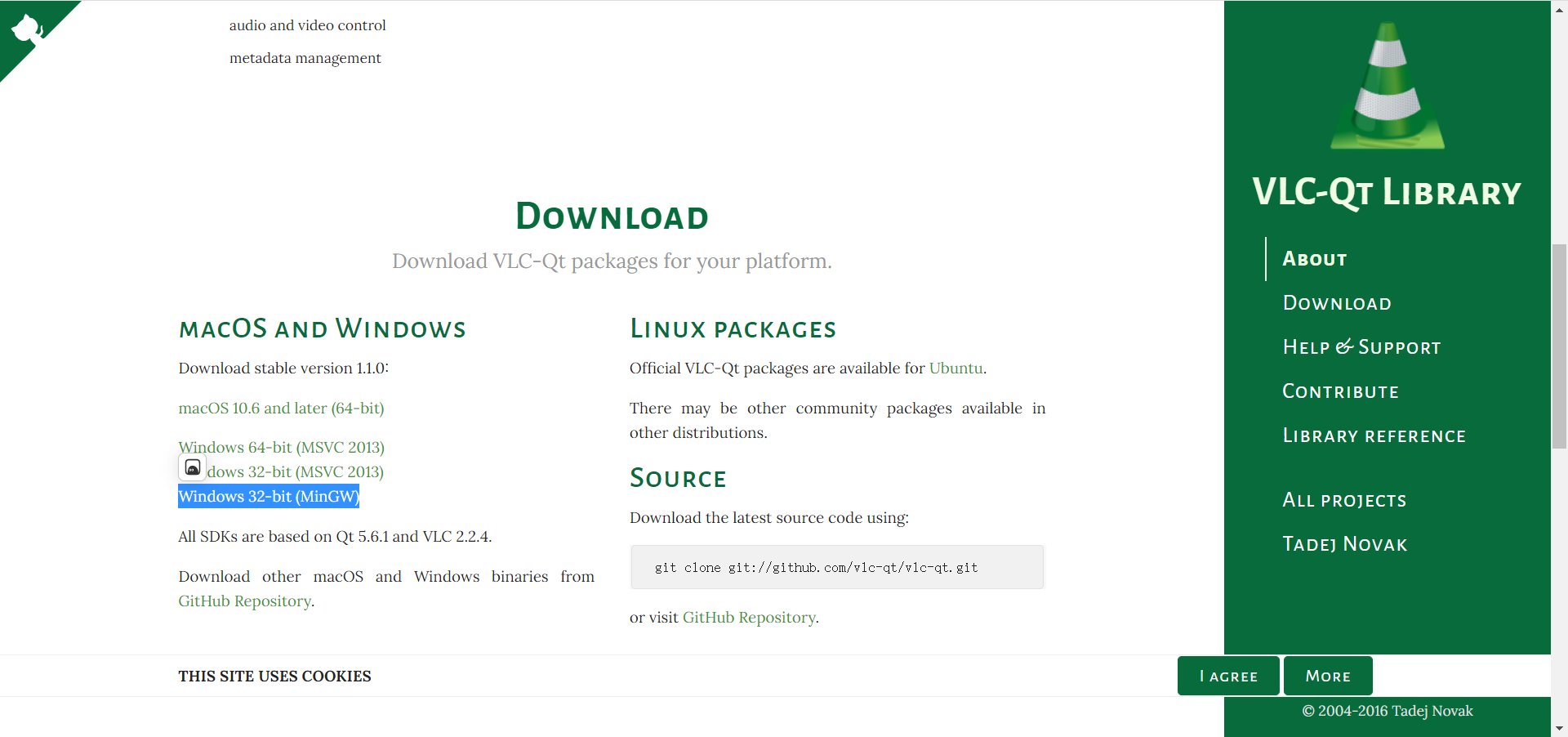1568x737 pixels.
Task: Open the Contribute sidebar item
Action: click(x=1340, y=391)
